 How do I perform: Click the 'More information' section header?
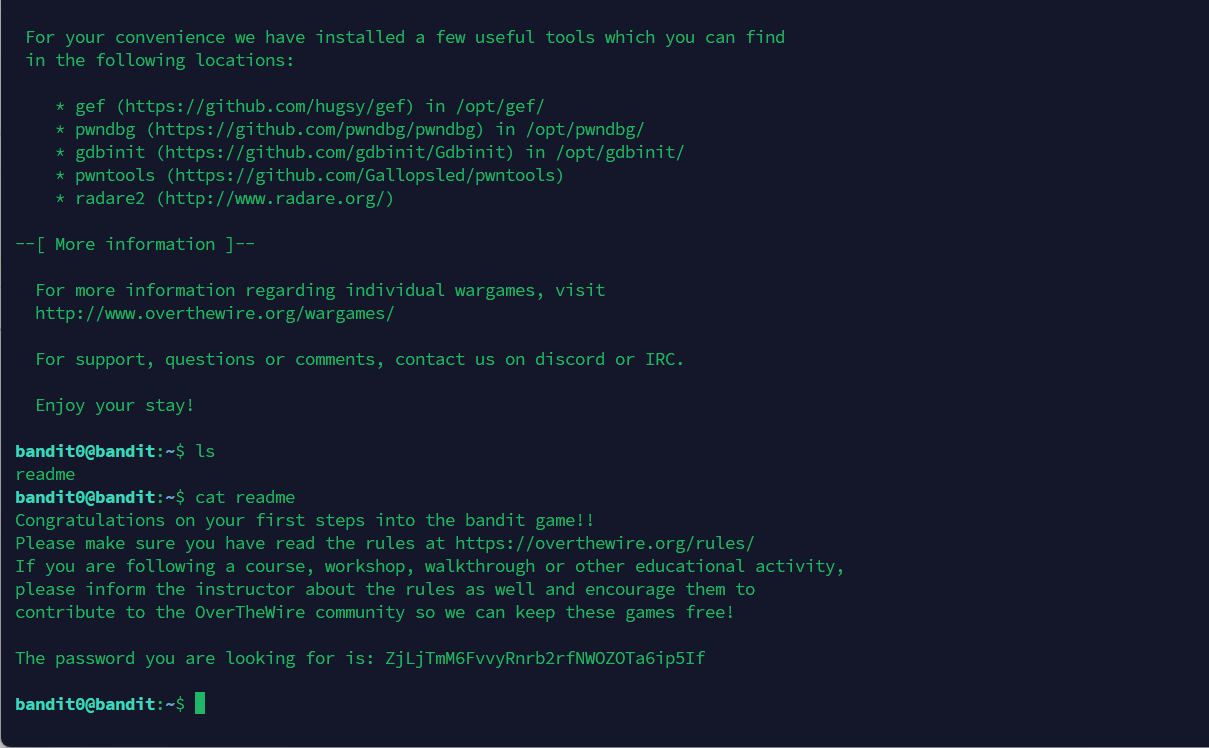coord(135,244)
